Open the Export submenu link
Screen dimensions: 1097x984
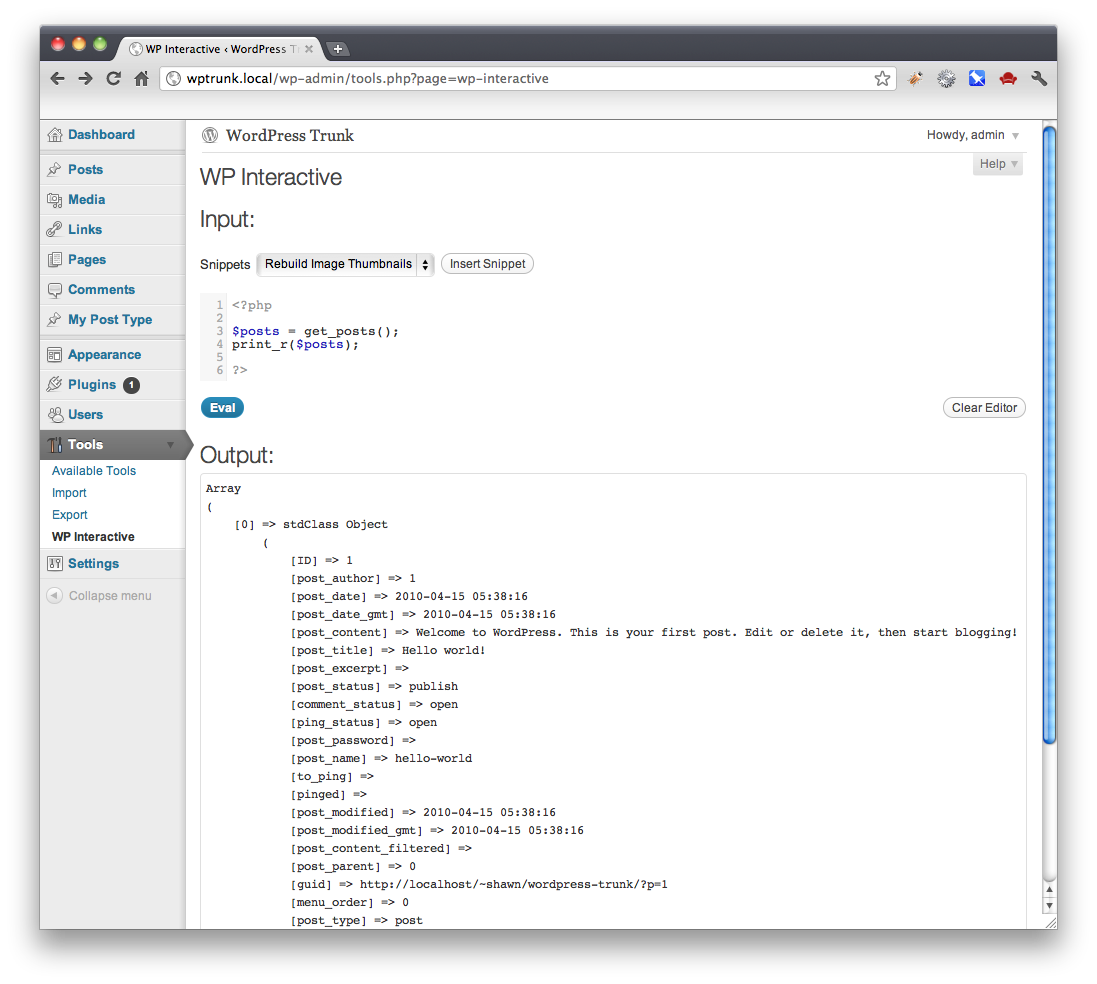coord(70,515)
